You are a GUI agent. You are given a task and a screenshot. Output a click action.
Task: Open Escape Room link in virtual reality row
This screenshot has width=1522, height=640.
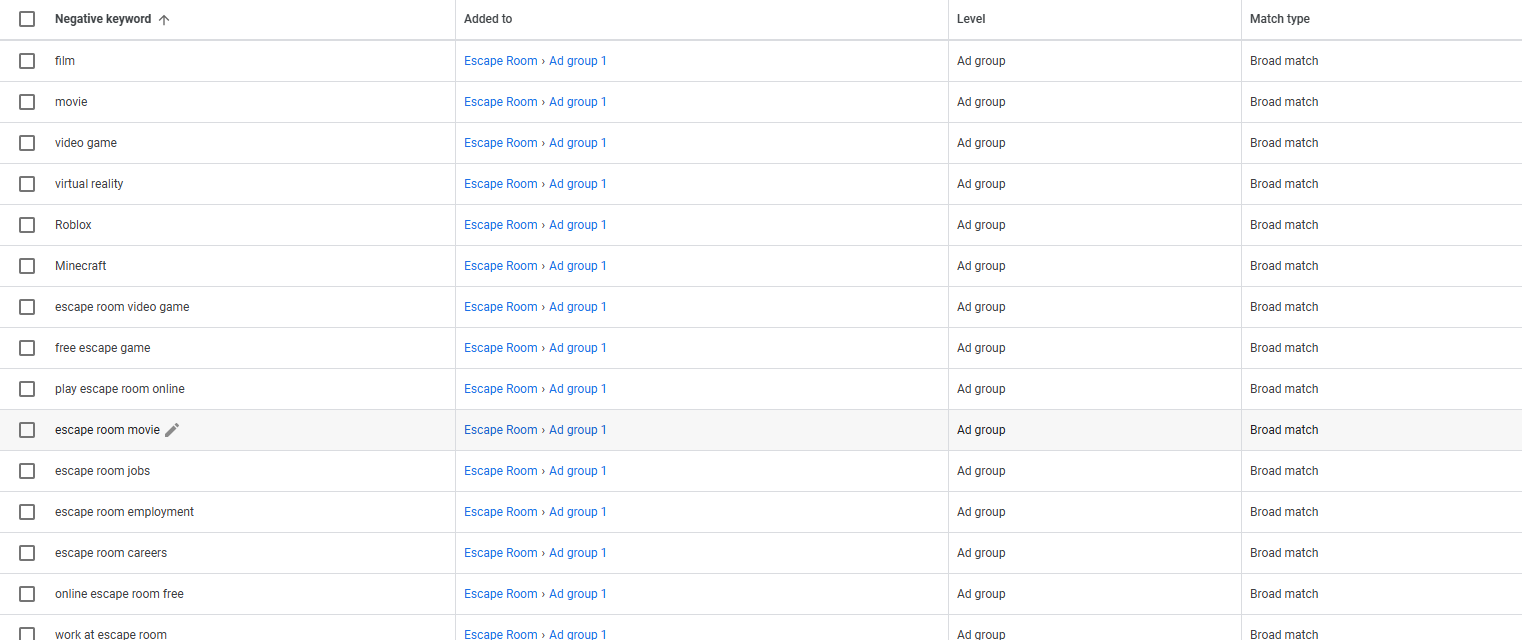click(500, 184)
